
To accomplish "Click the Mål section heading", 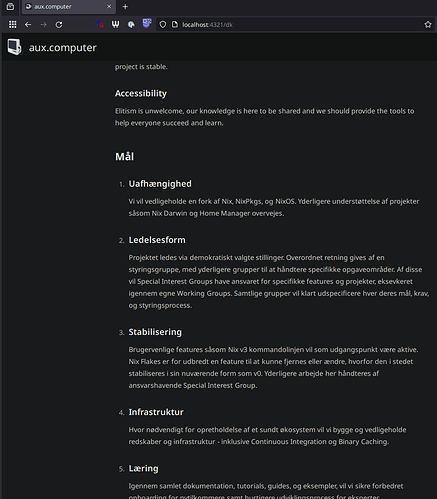I will (124, 156).
